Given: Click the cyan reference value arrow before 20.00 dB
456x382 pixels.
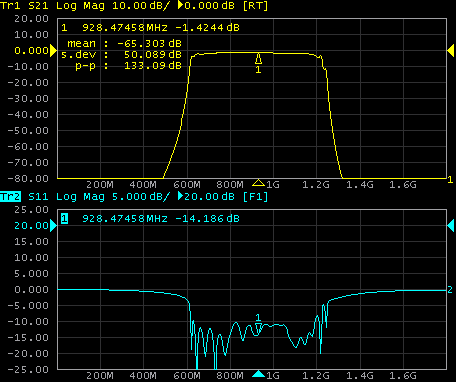Looking at the screenshot, I should click(x=180, y=196).
